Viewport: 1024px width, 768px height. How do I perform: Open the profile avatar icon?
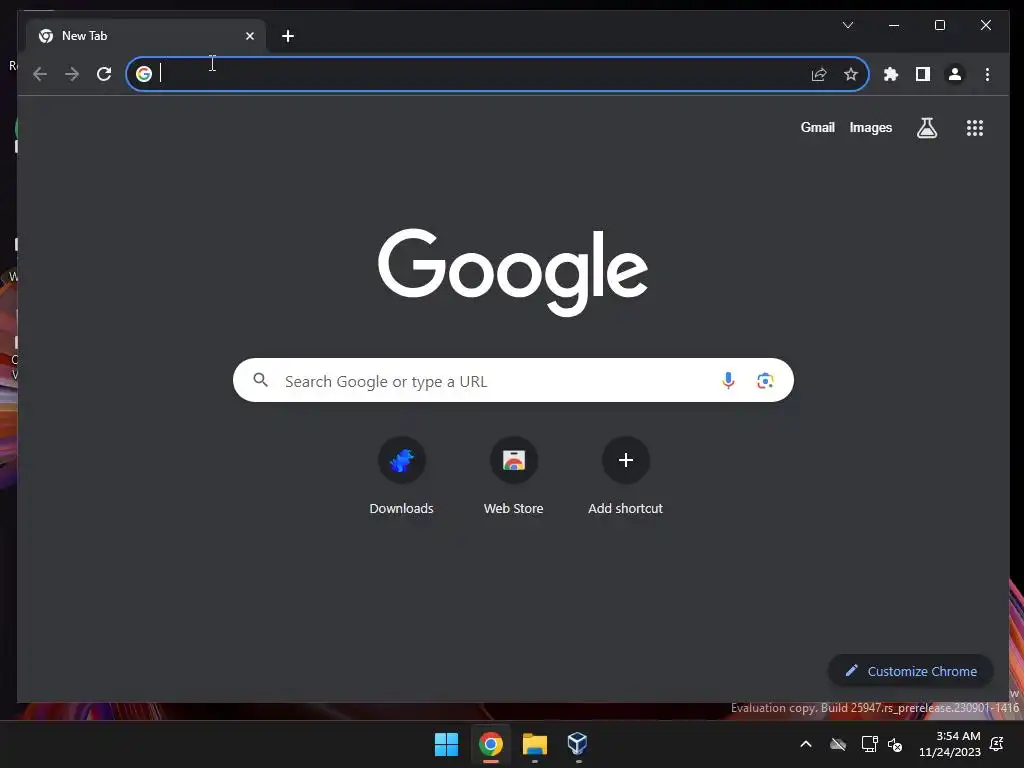(955, 74)
